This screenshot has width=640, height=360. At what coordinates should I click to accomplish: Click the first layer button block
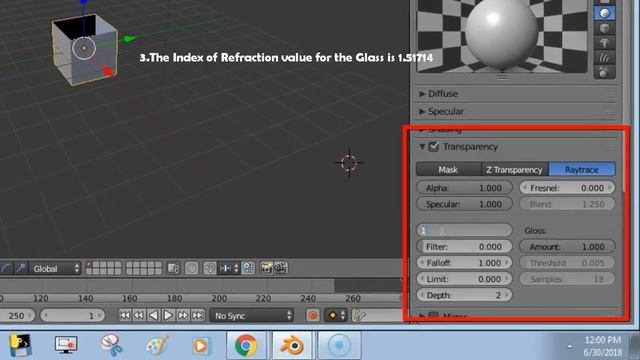pos(104,269)
